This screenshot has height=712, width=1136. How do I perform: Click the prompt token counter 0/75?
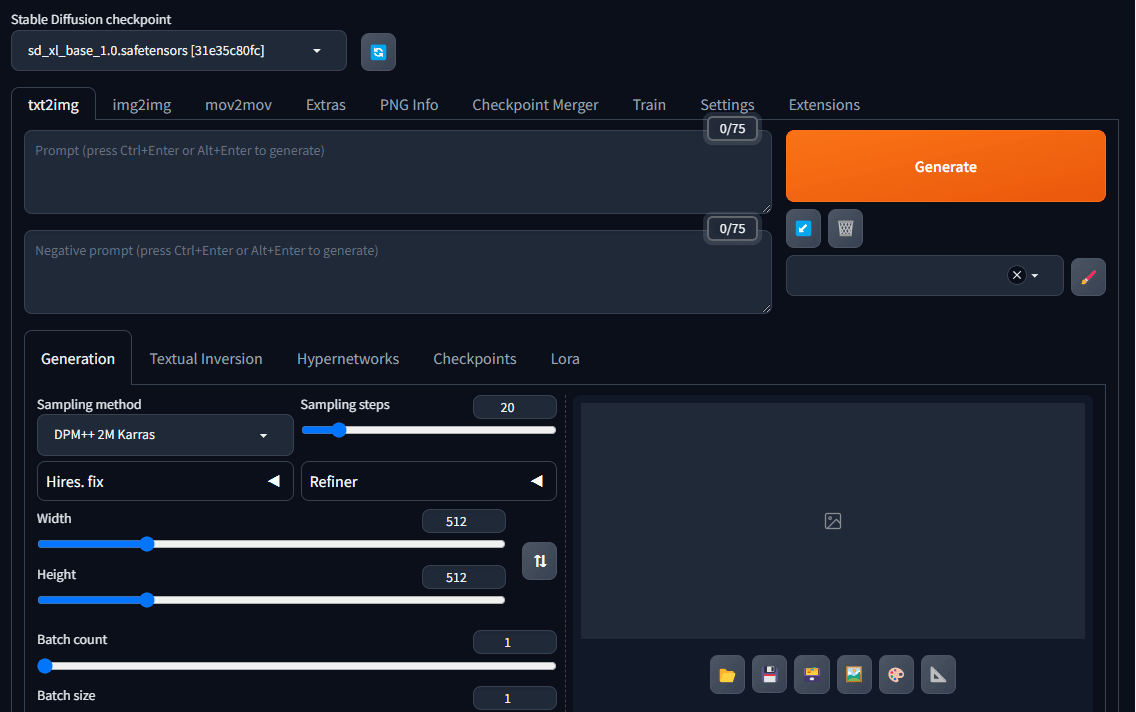click(732, 129)
